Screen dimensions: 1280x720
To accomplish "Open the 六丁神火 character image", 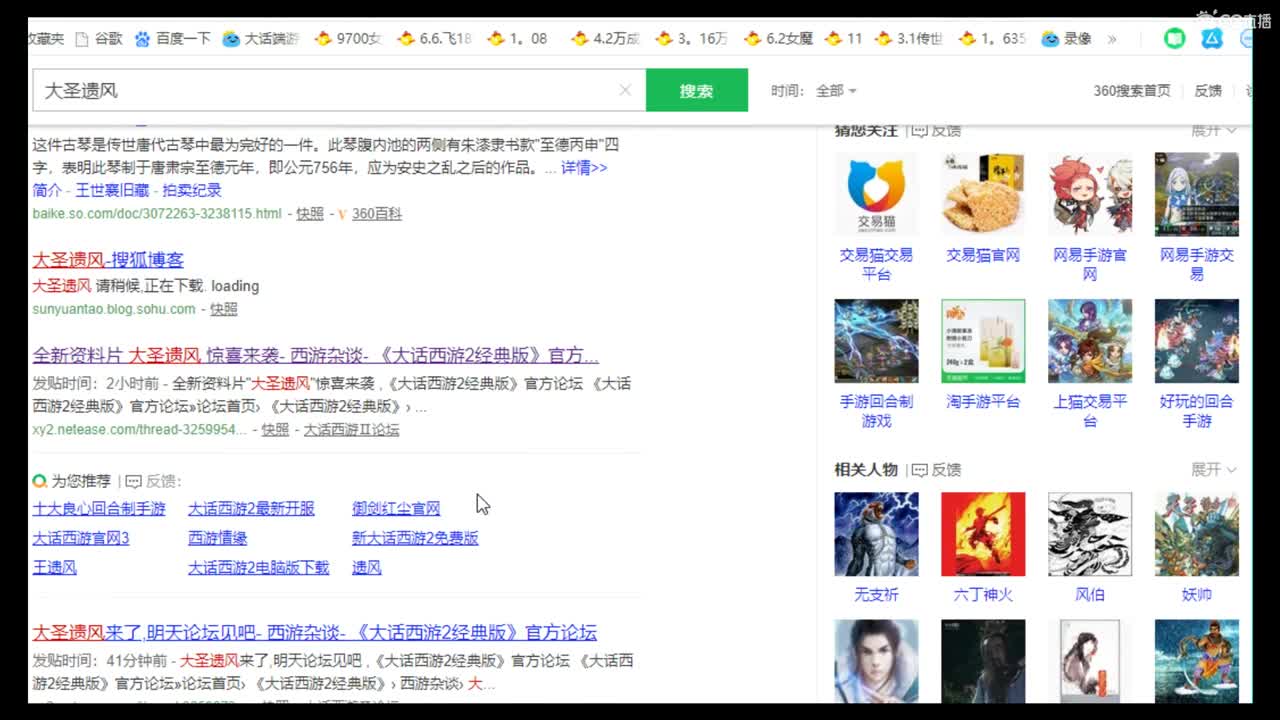I will point(983,534).
